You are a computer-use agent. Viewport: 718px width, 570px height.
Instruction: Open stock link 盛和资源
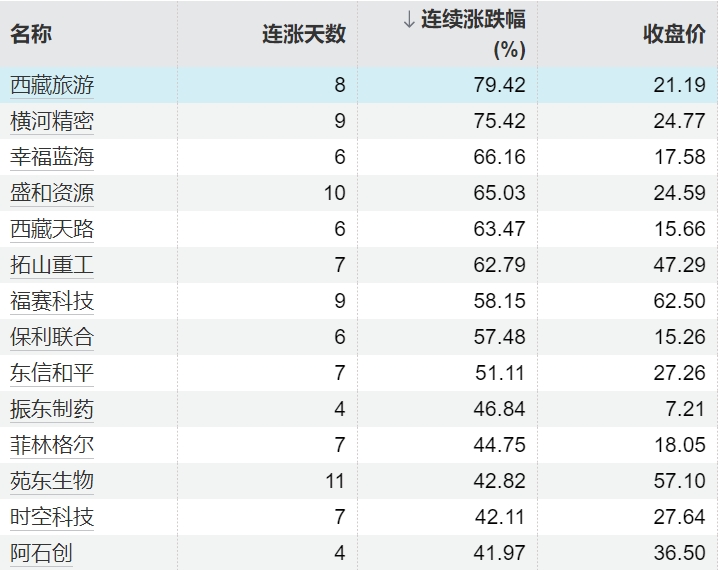coord(52,193)
